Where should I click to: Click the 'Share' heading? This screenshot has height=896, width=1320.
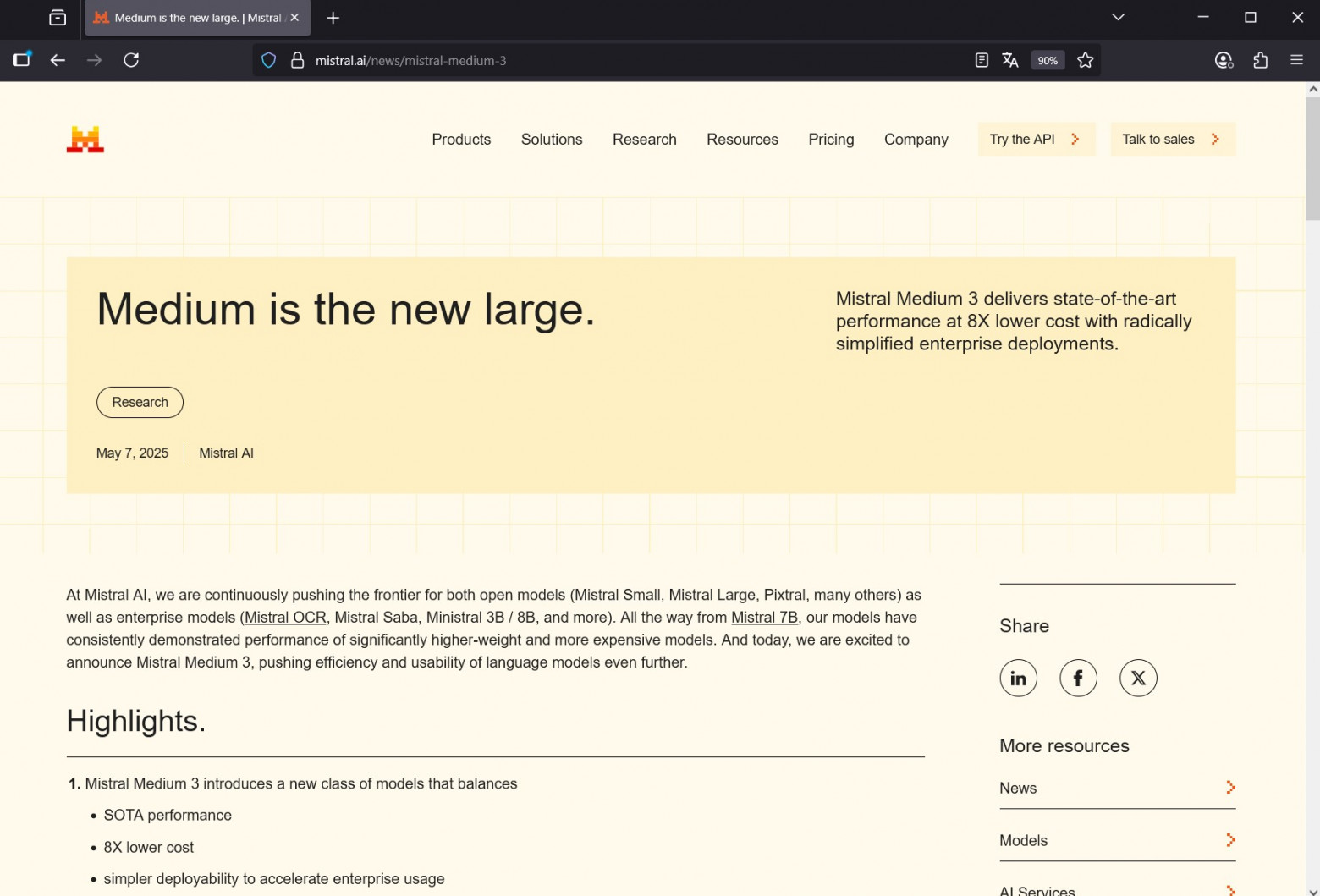click(1024, 626)
